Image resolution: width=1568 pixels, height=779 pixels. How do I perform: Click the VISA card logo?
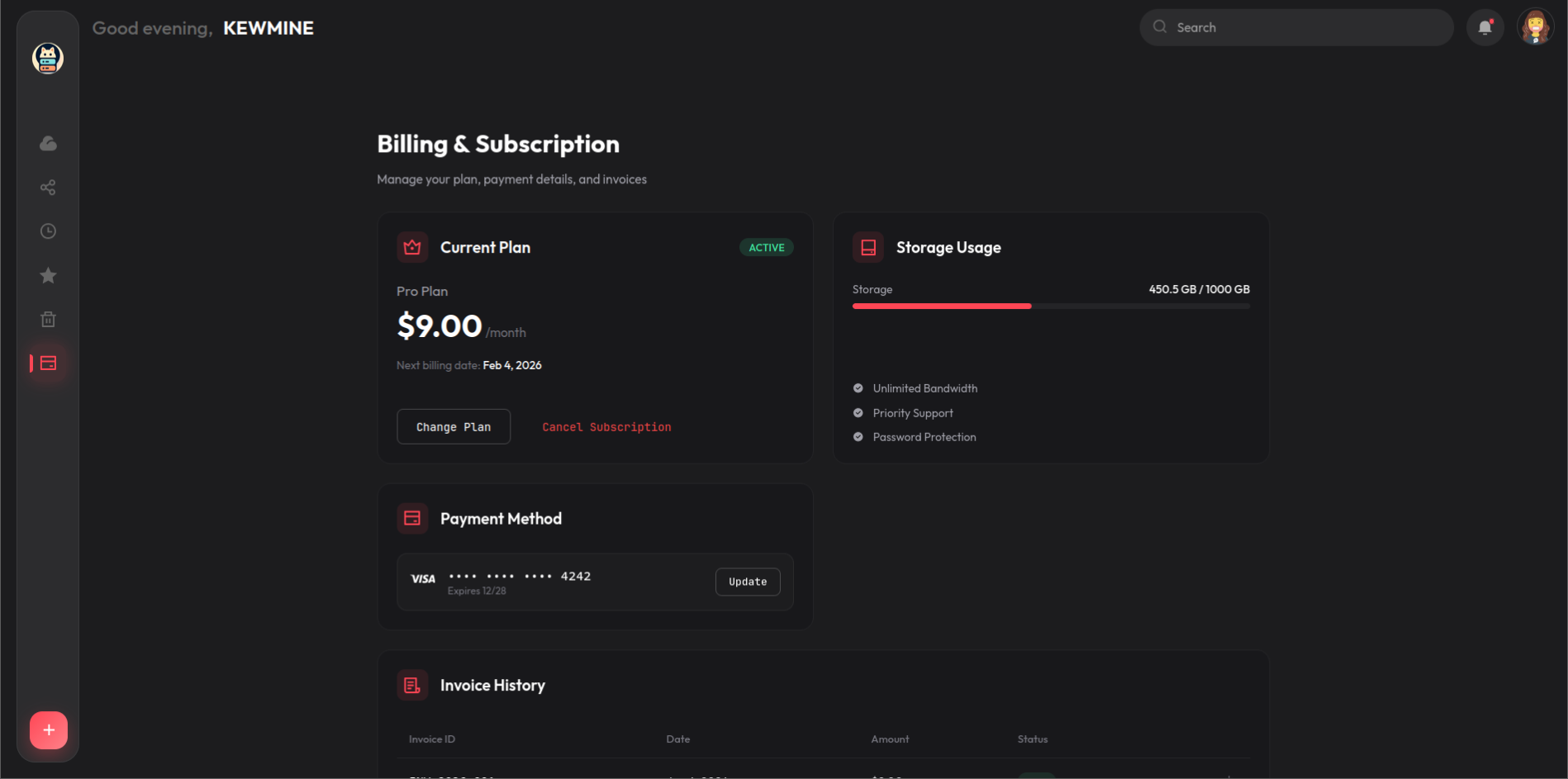423,579
